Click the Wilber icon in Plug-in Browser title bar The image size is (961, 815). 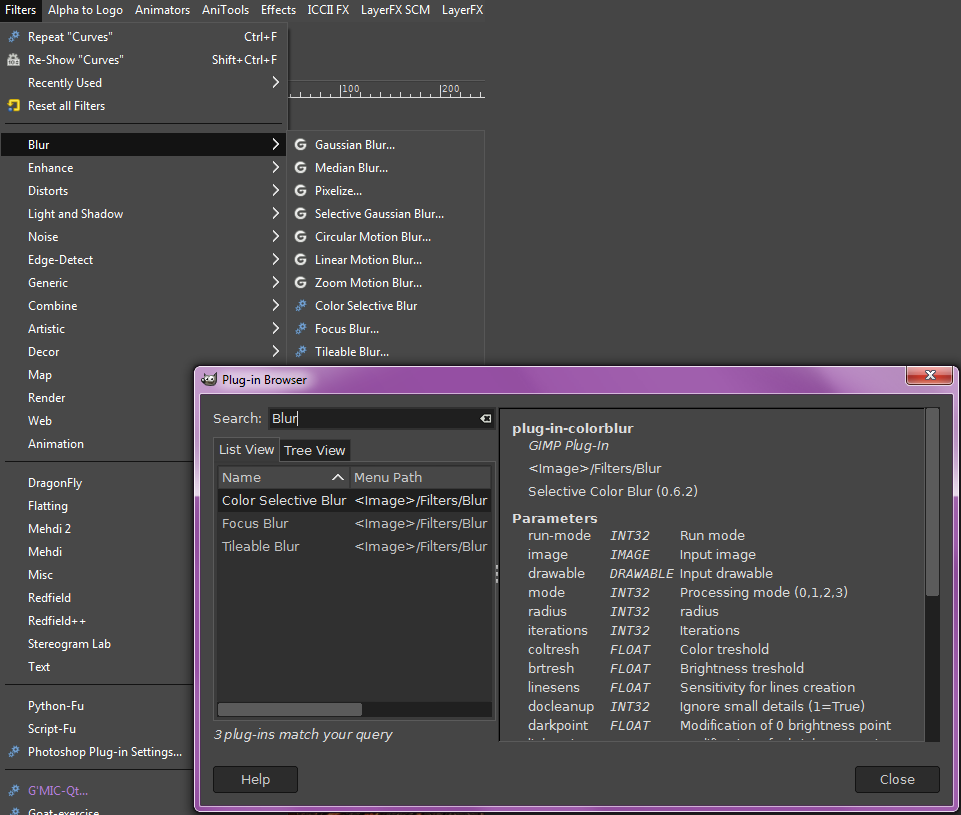209,380
